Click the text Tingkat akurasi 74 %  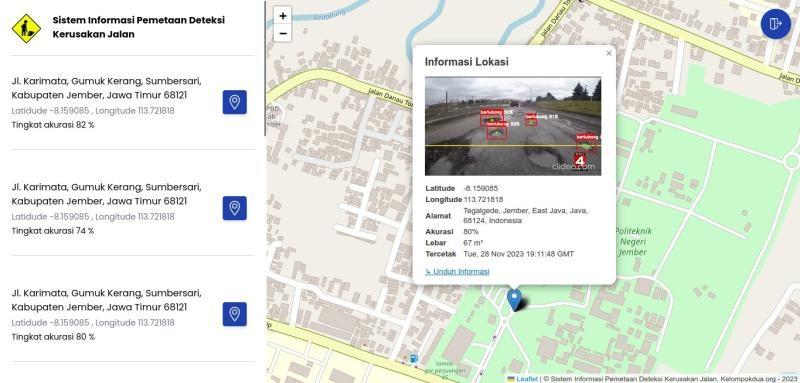pos(53,231)
